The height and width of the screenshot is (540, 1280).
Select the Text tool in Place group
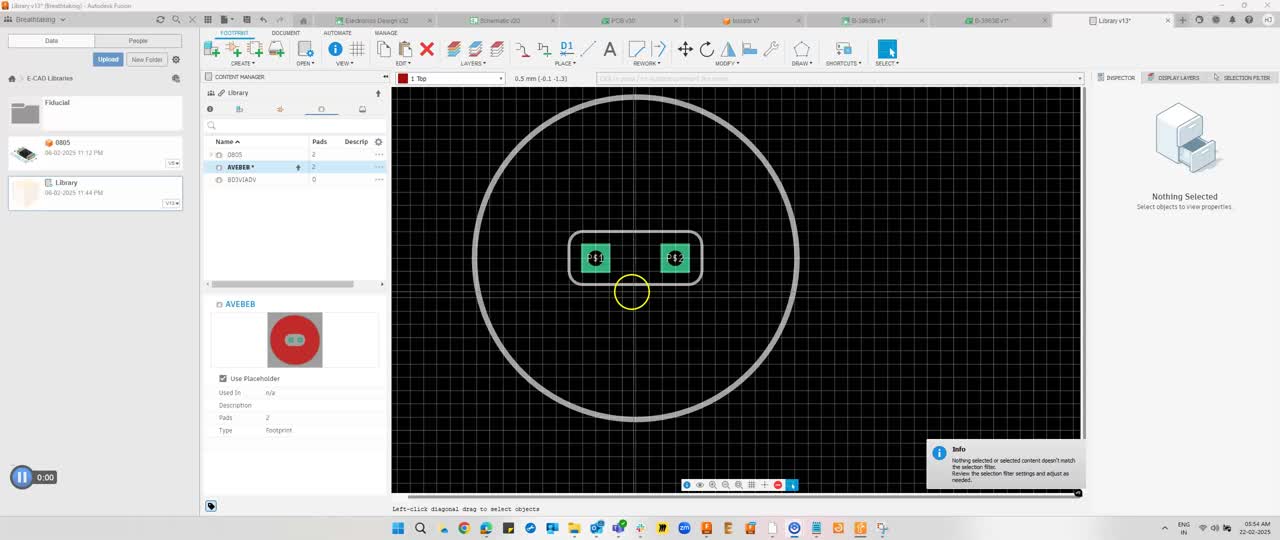(609, 49)
